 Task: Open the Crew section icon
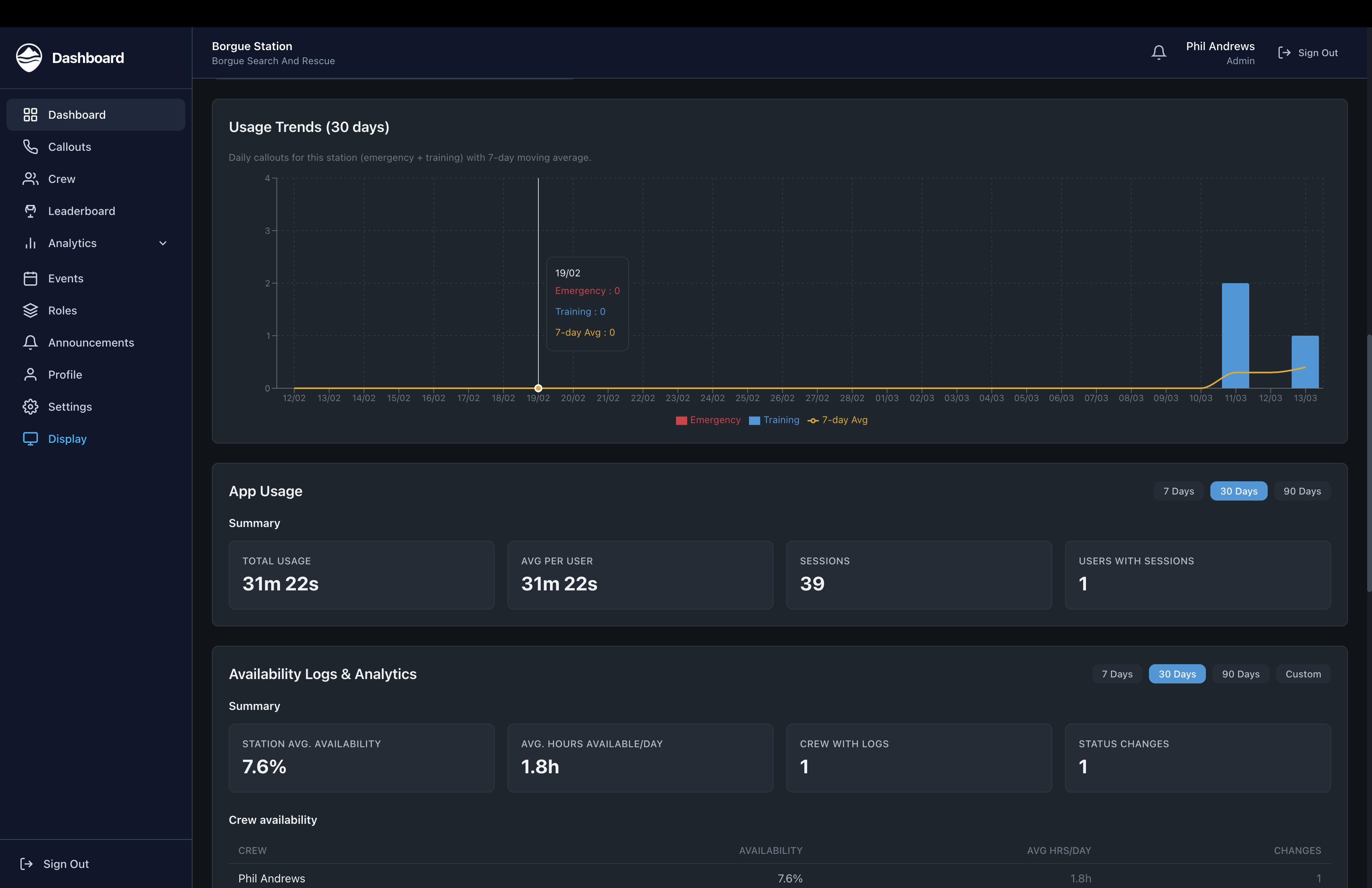pyautogui.click(x=30, y=178)
